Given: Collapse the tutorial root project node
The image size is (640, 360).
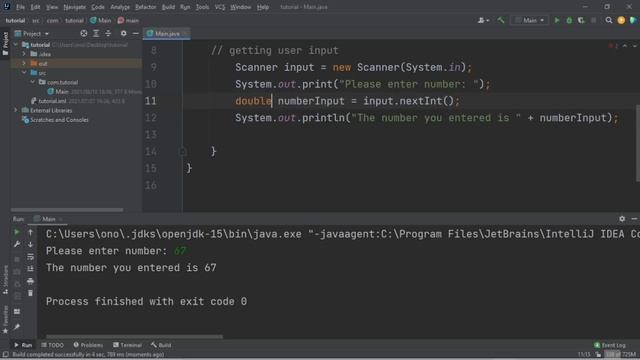Looking at the screenshot, I should click(x=16, y=44).
